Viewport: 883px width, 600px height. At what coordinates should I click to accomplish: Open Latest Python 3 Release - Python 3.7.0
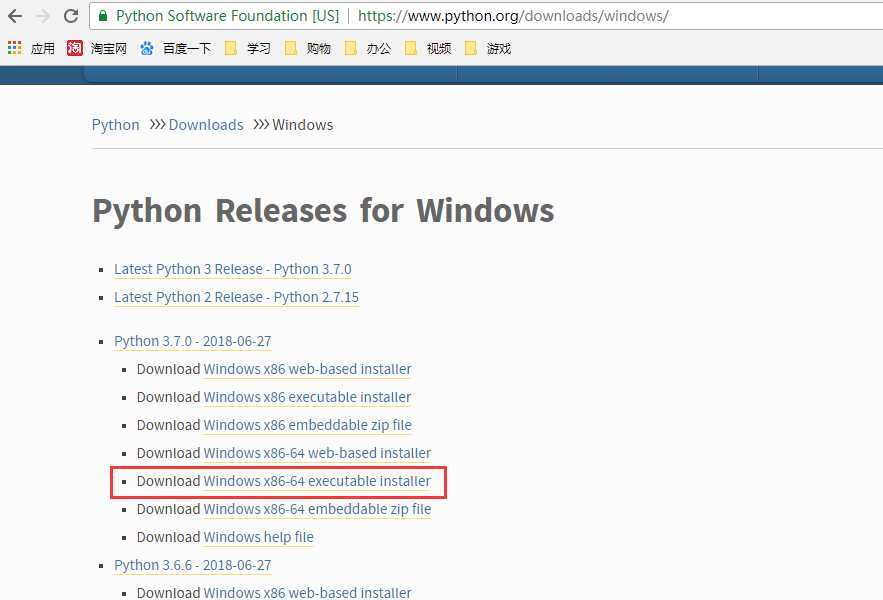pos(233,269)
